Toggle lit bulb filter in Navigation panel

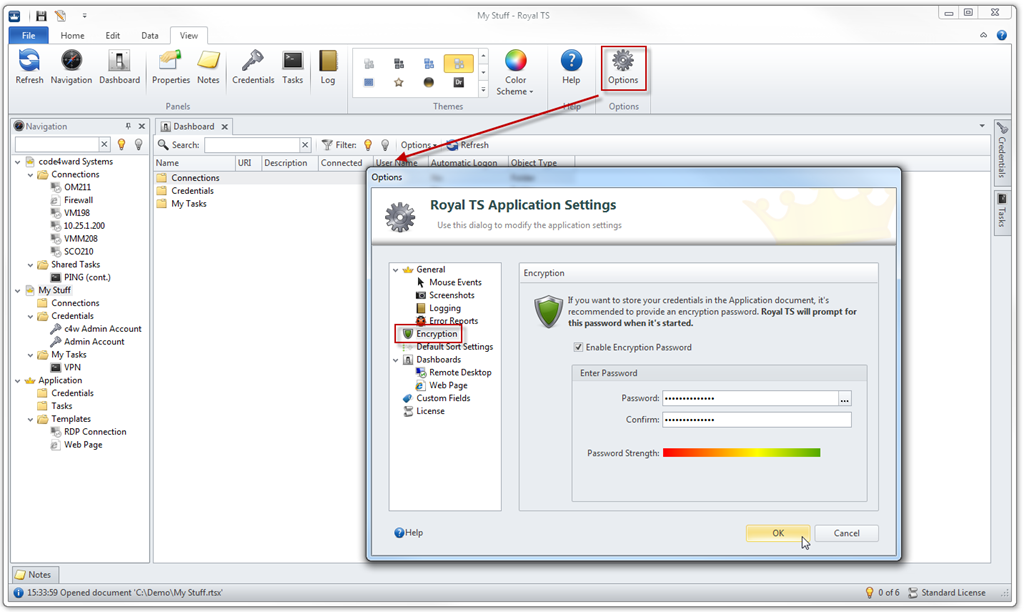coord(121,144)
